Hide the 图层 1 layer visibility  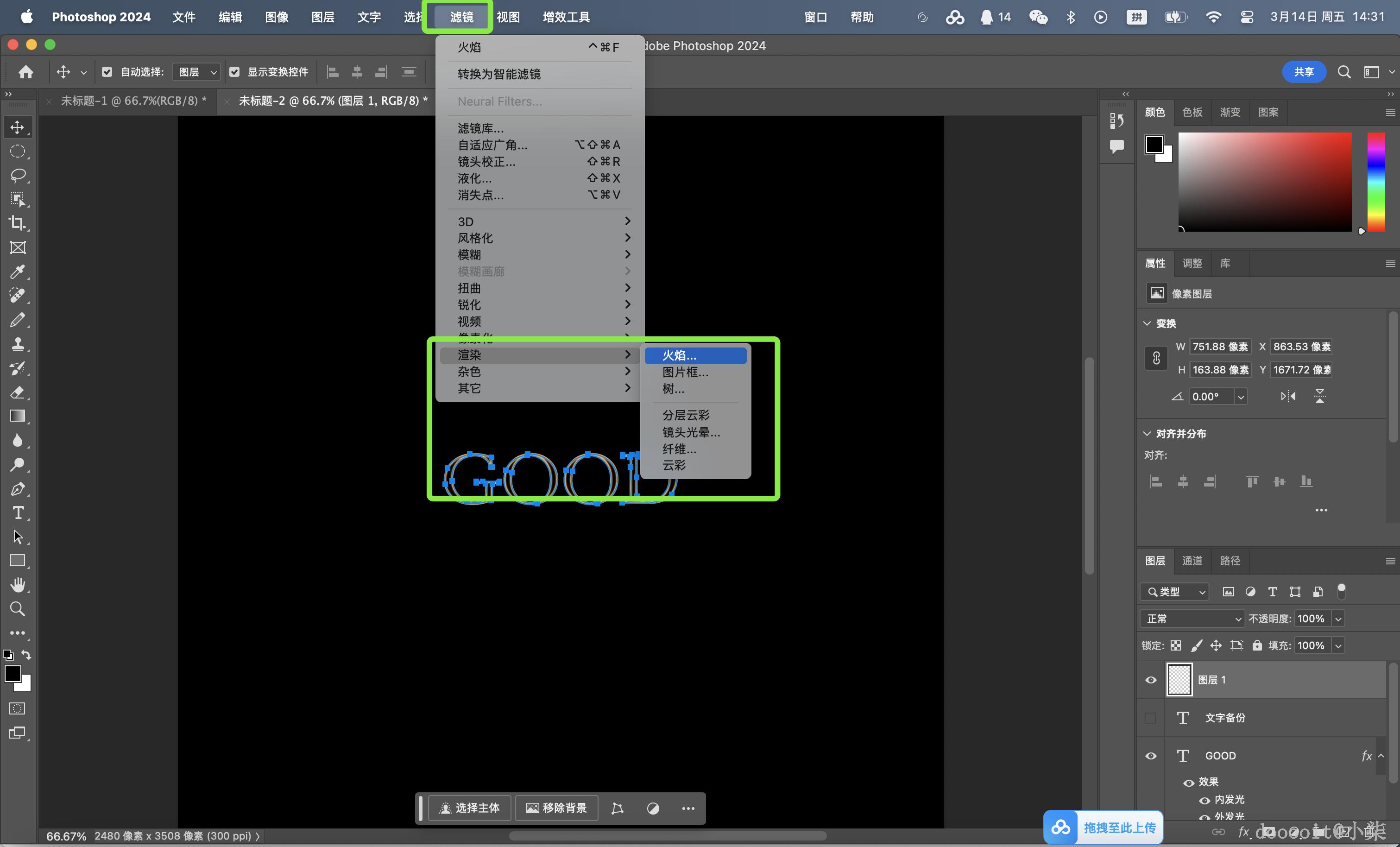click(x=1151, y=680)
